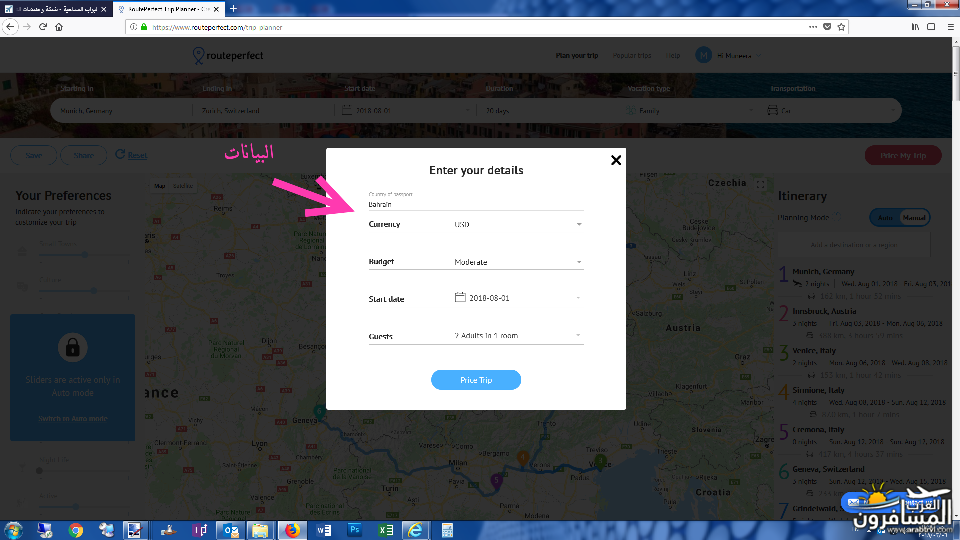Open Internet Explorer from the taskbar

[x=416, y=530]
